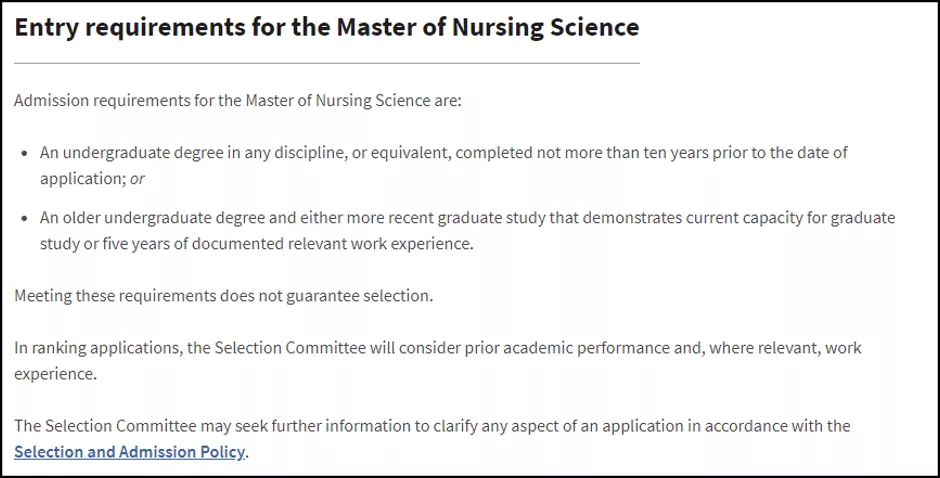Click the second bullet point marker
The height and width of the screenshot is (478, 940).
25,219
